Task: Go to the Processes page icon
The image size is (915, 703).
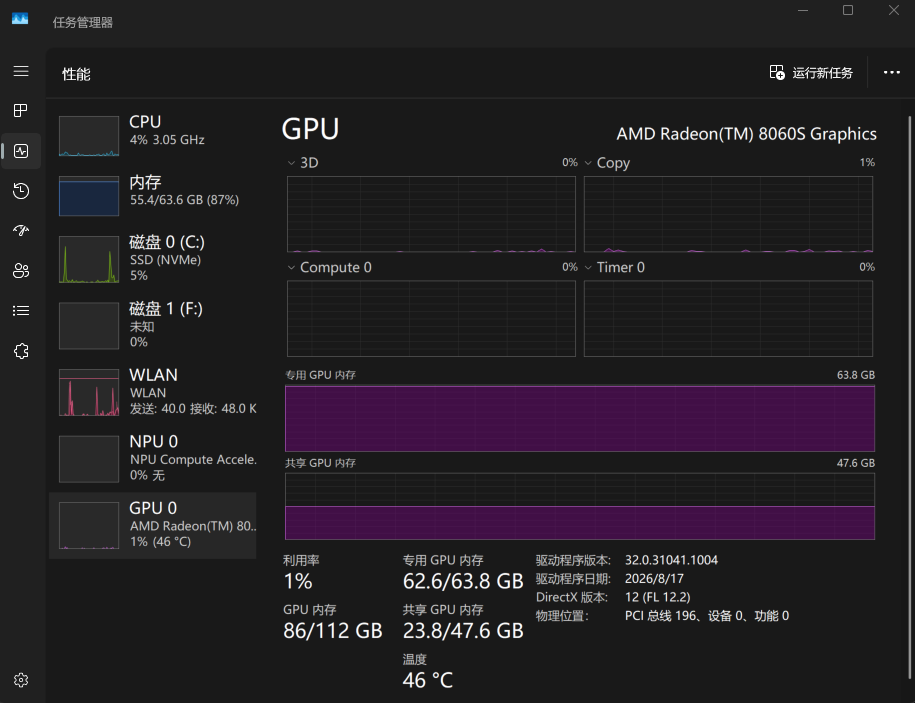Action: click(21, 110)
